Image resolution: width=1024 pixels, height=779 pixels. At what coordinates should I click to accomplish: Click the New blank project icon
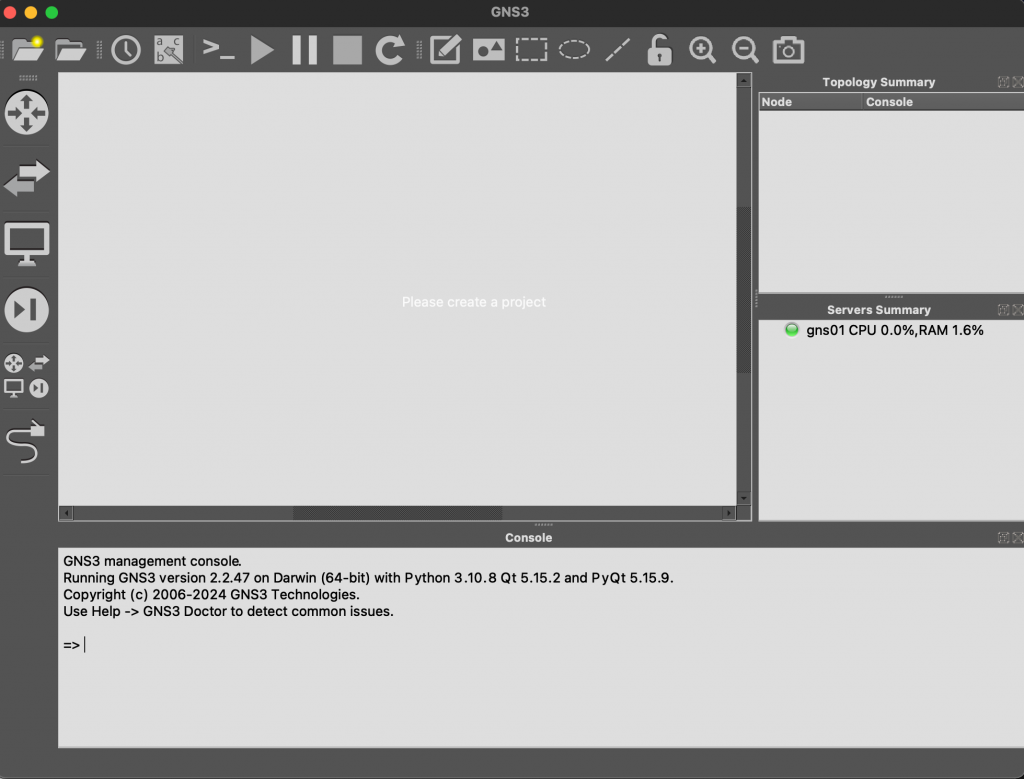pyautogui.click(x=27, y=50)
